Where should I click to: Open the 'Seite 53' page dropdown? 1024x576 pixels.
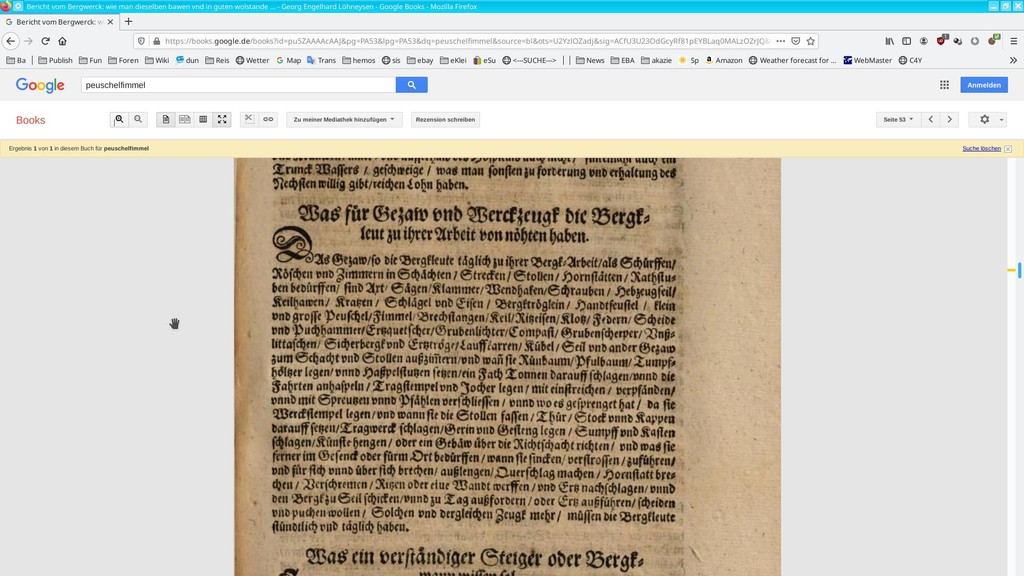[898, 120]
